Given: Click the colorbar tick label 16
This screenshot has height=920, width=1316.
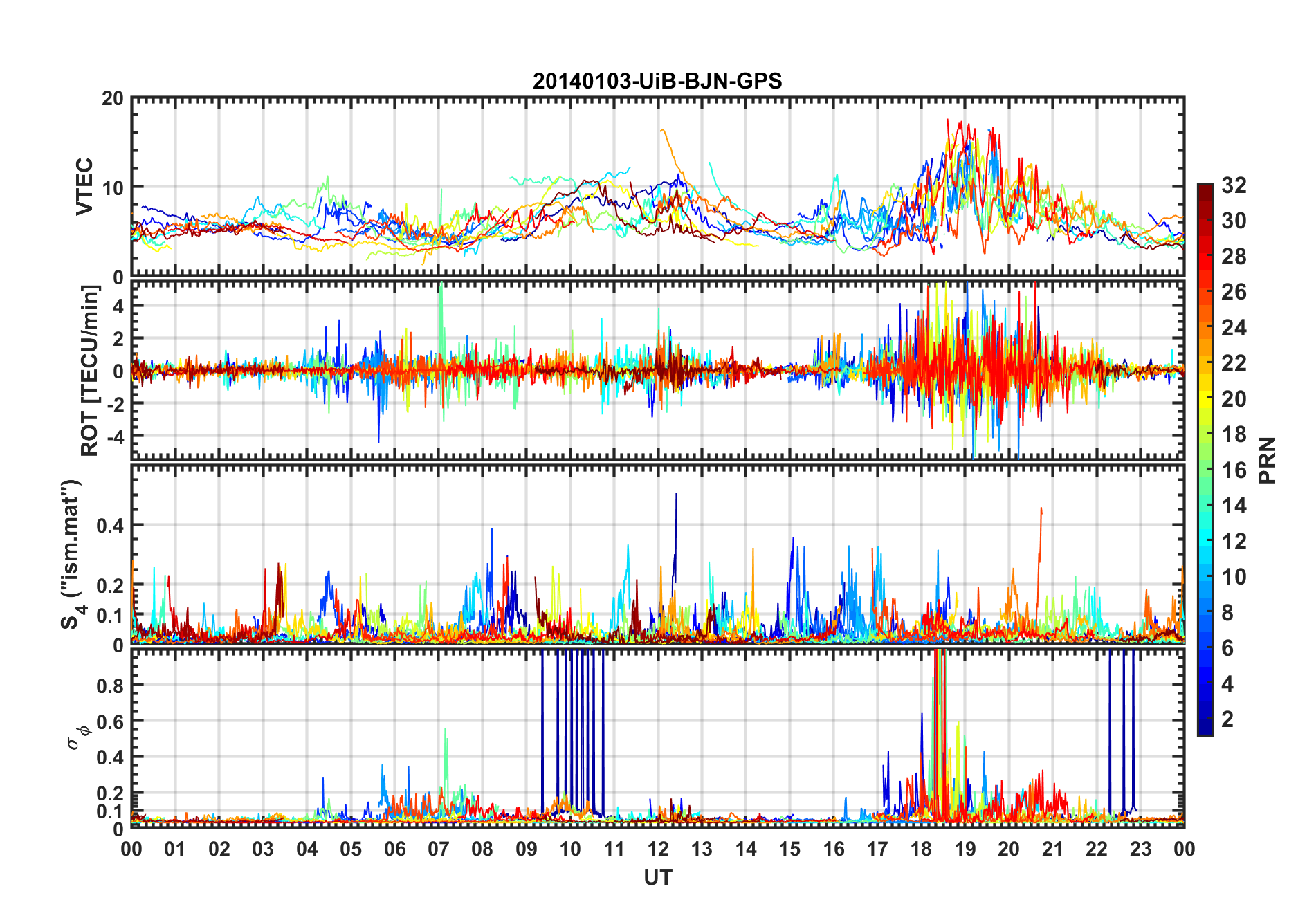Looking at the screenshot, I should point(1234,470).
